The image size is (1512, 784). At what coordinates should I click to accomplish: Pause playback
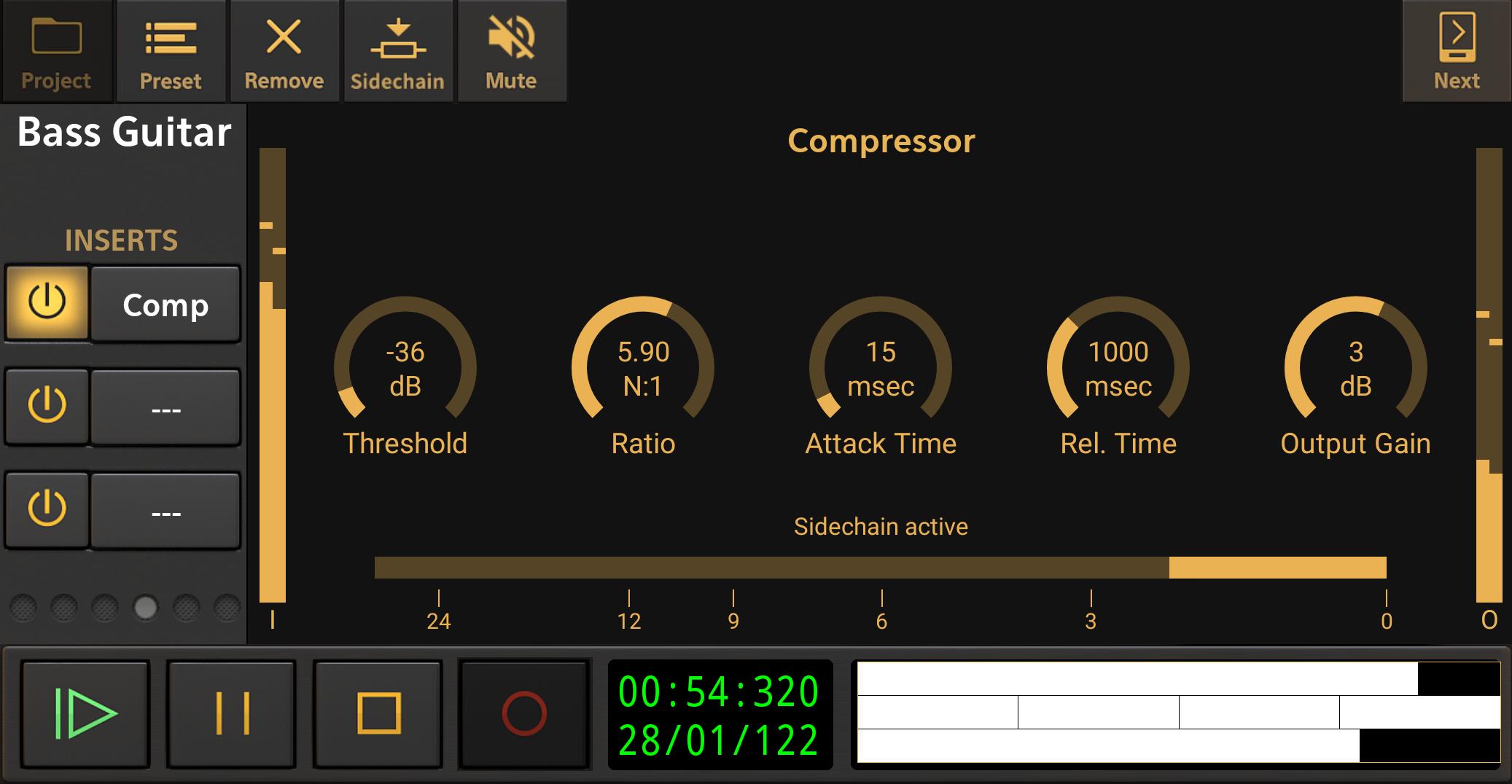[232, 713]
